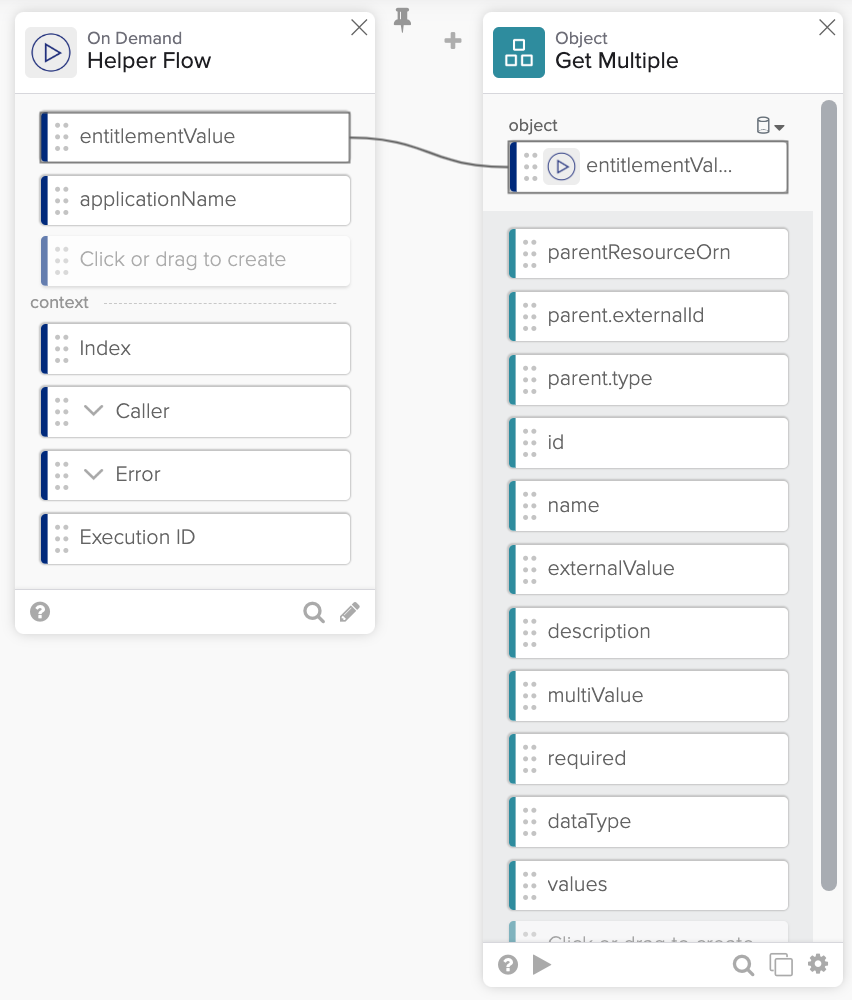The height and width of the screenshot is (1000, 852).
Task: Expand the Caller context field
Action: pyautogui.click(x=94, y=411)
